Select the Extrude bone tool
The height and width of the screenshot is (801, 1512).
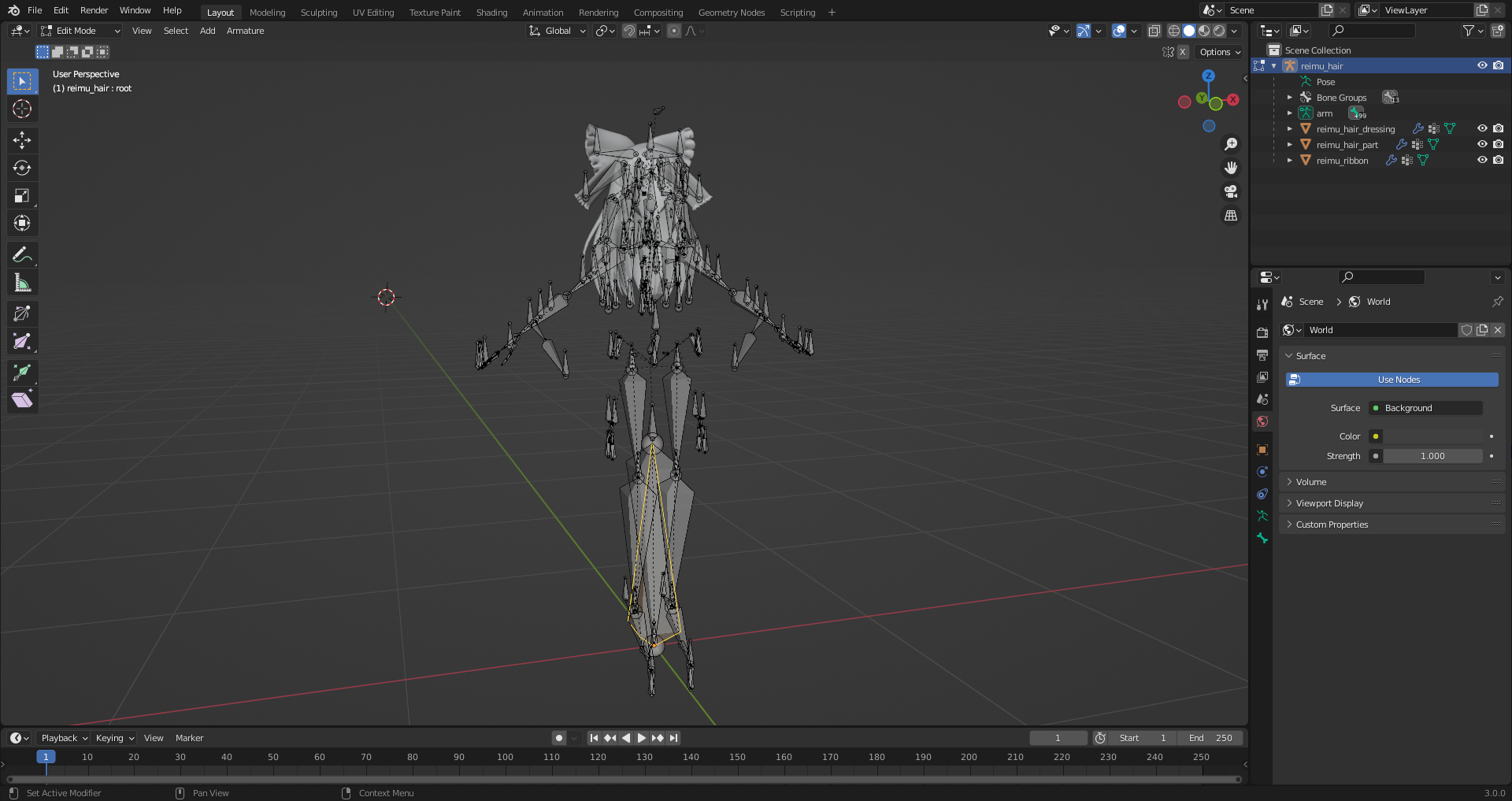point(22,373)
